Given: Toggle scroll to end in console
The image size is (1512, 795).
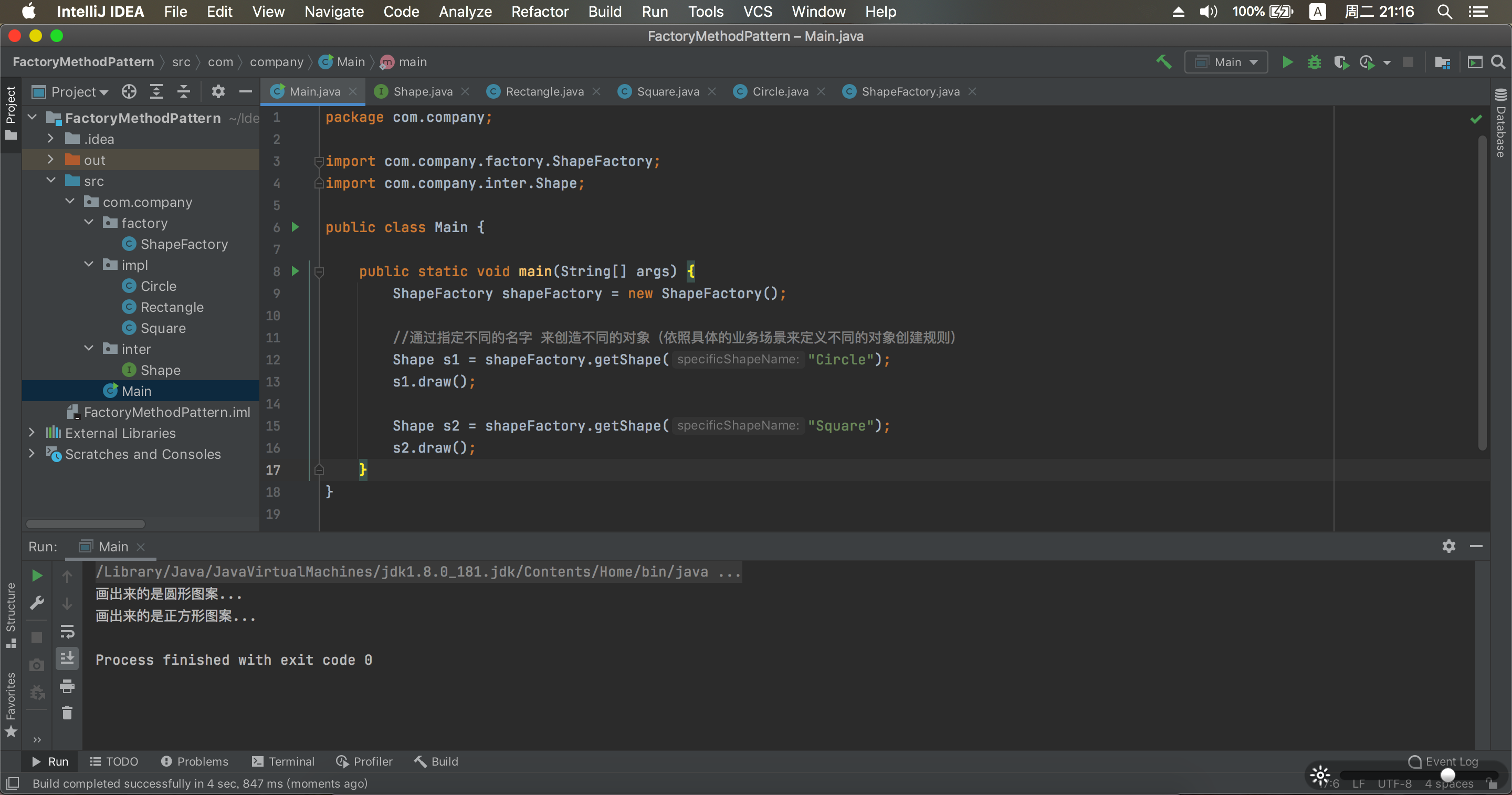Looking at the screenshot, I should (x=67, y=658).
